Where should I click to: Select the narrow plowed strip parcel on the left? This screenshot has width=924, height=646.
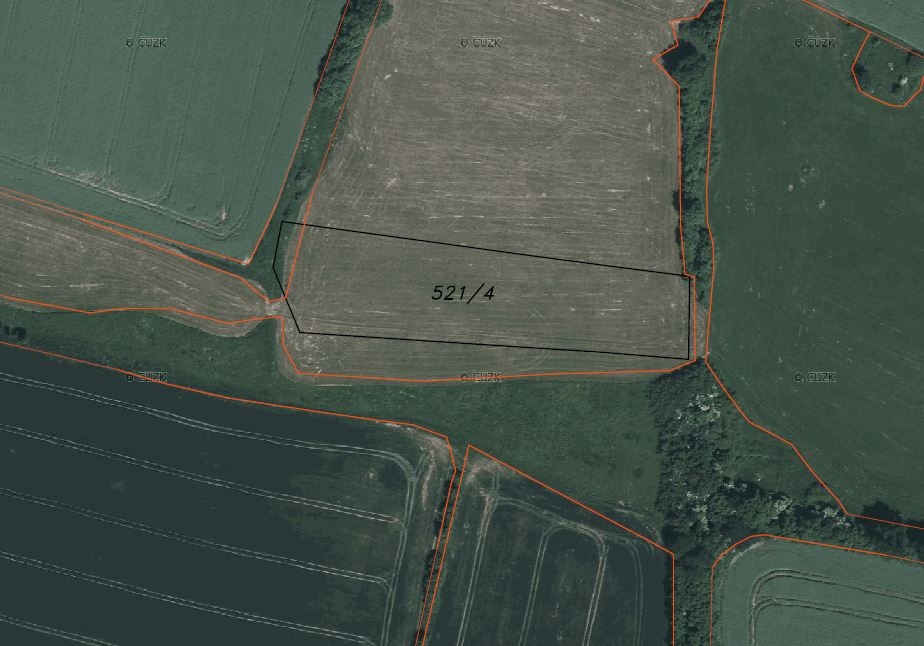coord(127,265)
